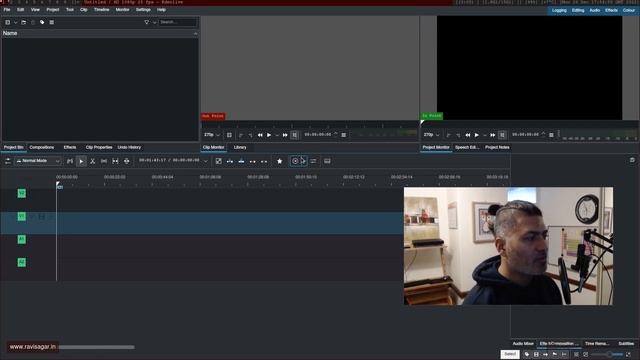
Task: Open project monitor play options dropdown arrow
Action: coord(484,135)
